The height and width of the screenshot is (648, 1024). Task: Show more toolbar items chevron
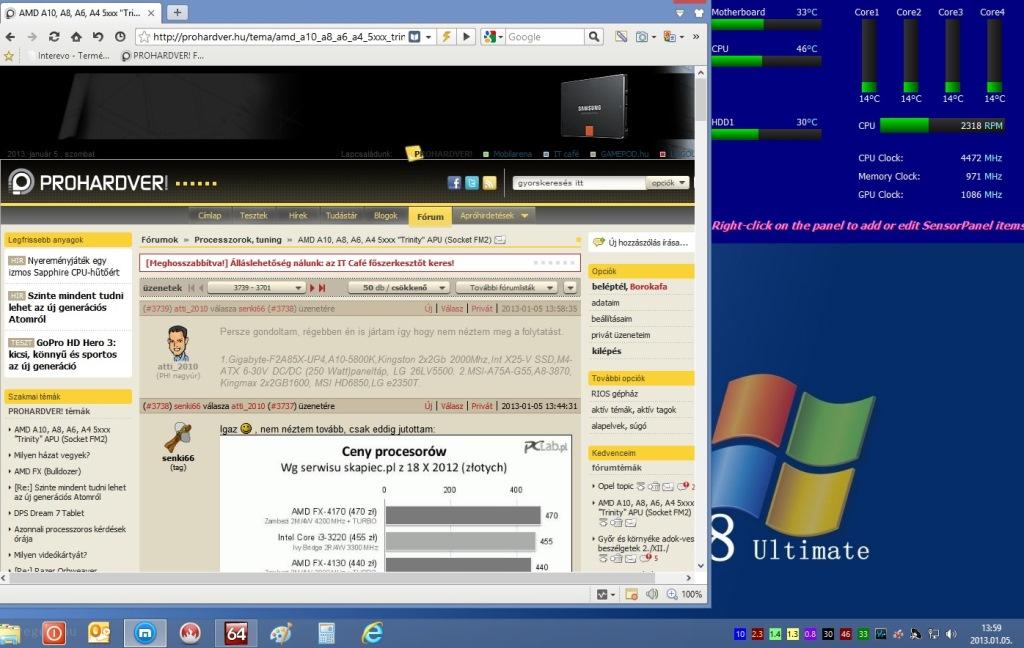pos(696,37)
